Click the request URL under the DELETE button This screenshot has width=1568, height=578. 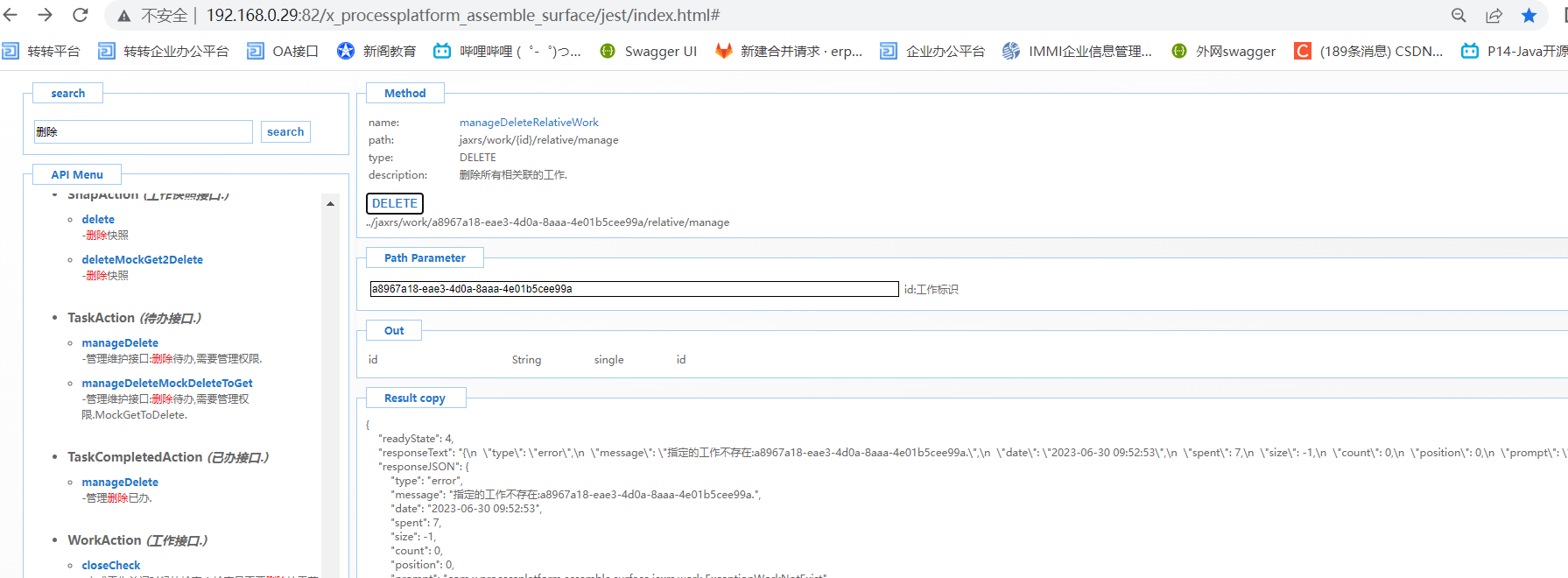(x=548, y=222)
